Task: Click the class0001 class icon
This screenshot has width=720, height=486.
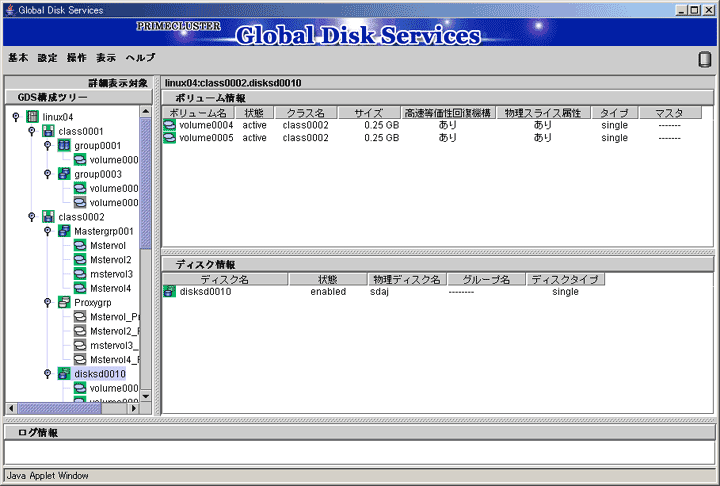Action: 48,131
